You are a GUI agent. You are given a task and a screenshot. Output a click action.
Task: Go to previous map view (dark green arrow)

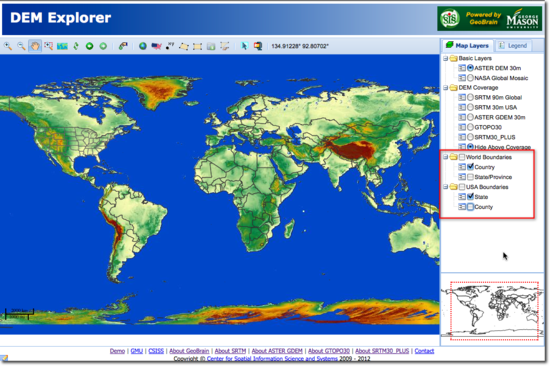coord(89,46)
